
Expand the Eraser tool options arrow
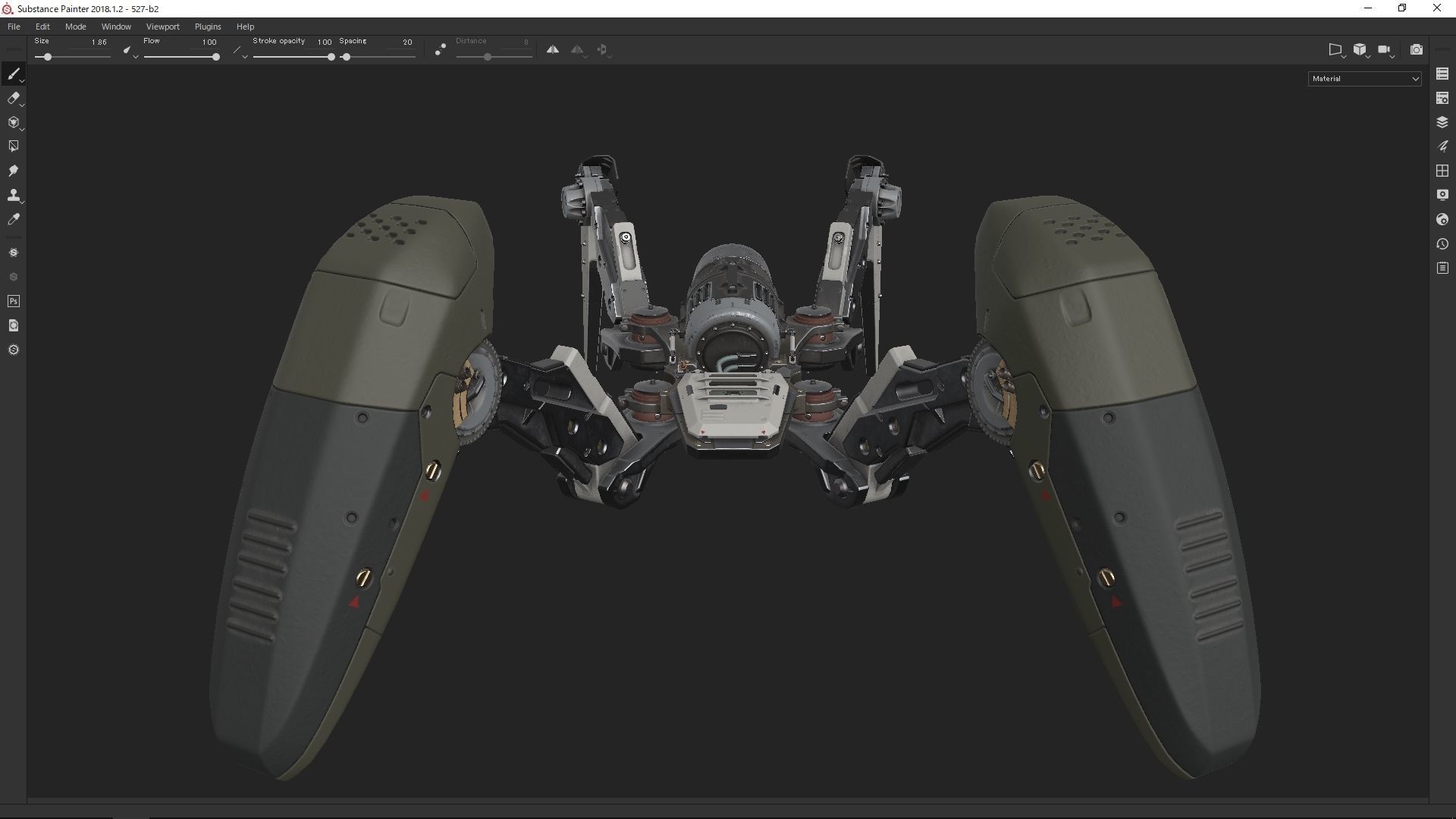[23, 105]
